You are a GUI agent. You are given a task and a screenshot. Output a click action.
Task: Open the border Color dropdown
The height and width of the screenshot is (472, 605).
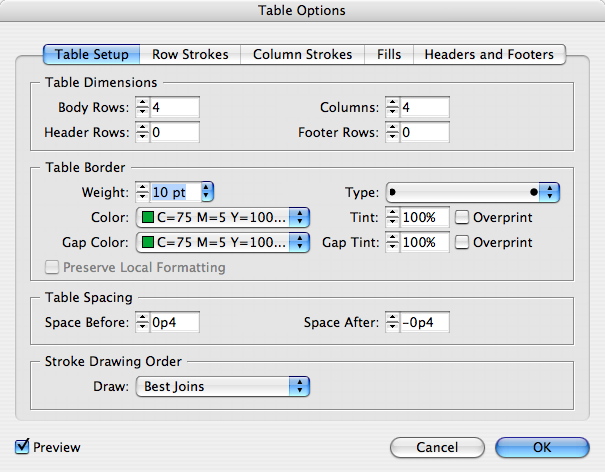pyautogui.click(x=223, y=217)
